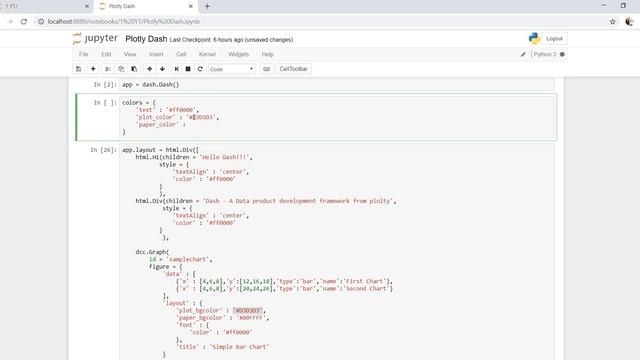
Task: Click the 'First Chart' data line
Action: point(284,281)
